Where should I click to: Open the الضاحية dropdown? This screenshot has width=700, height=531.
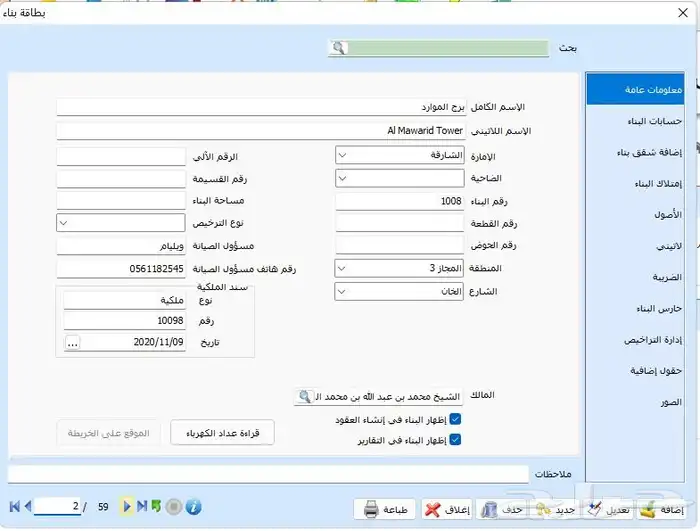(x=400, y=178)
